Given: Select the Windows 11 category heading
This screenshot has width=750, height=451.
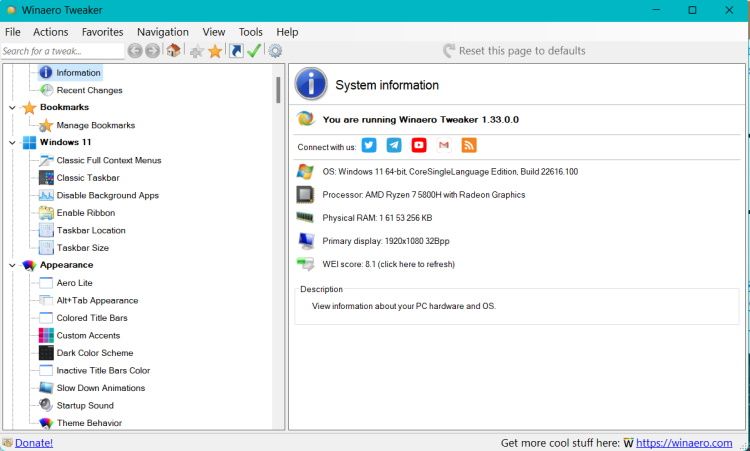Looking at the screenshot, I should 65,142.
